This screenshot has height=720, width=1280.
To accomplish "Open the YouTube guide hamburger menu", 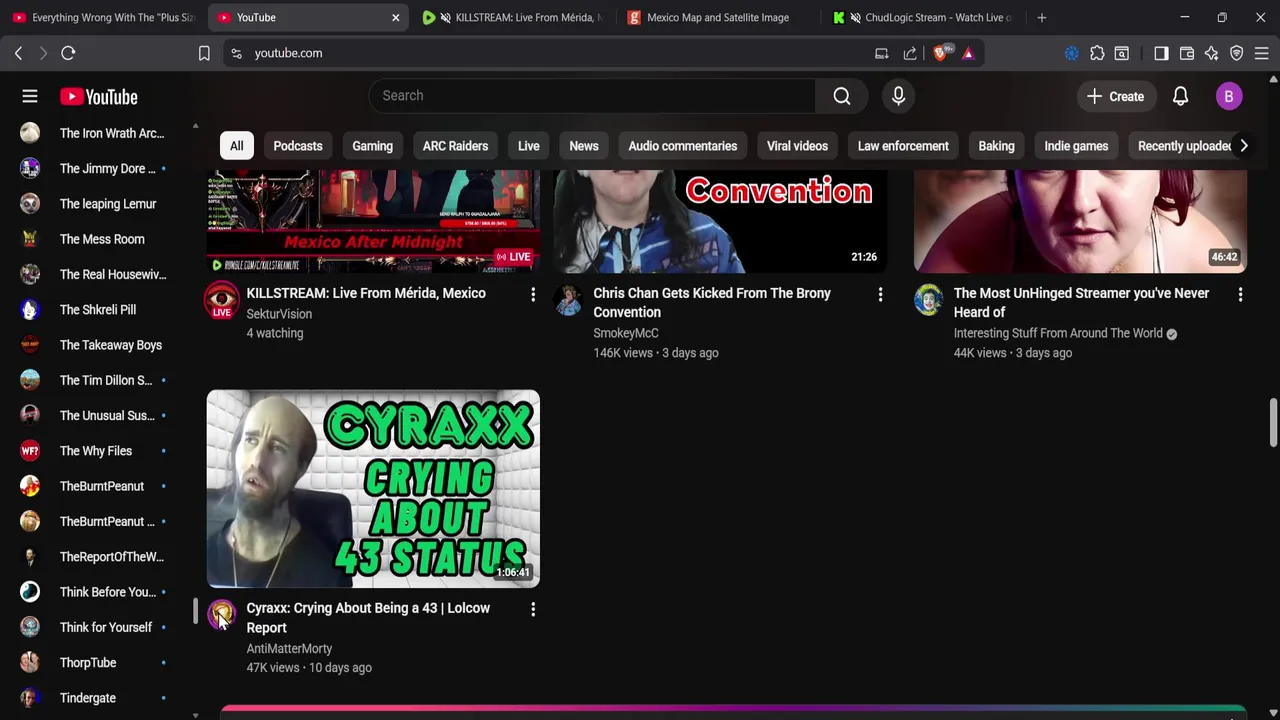I will point(30,96).
